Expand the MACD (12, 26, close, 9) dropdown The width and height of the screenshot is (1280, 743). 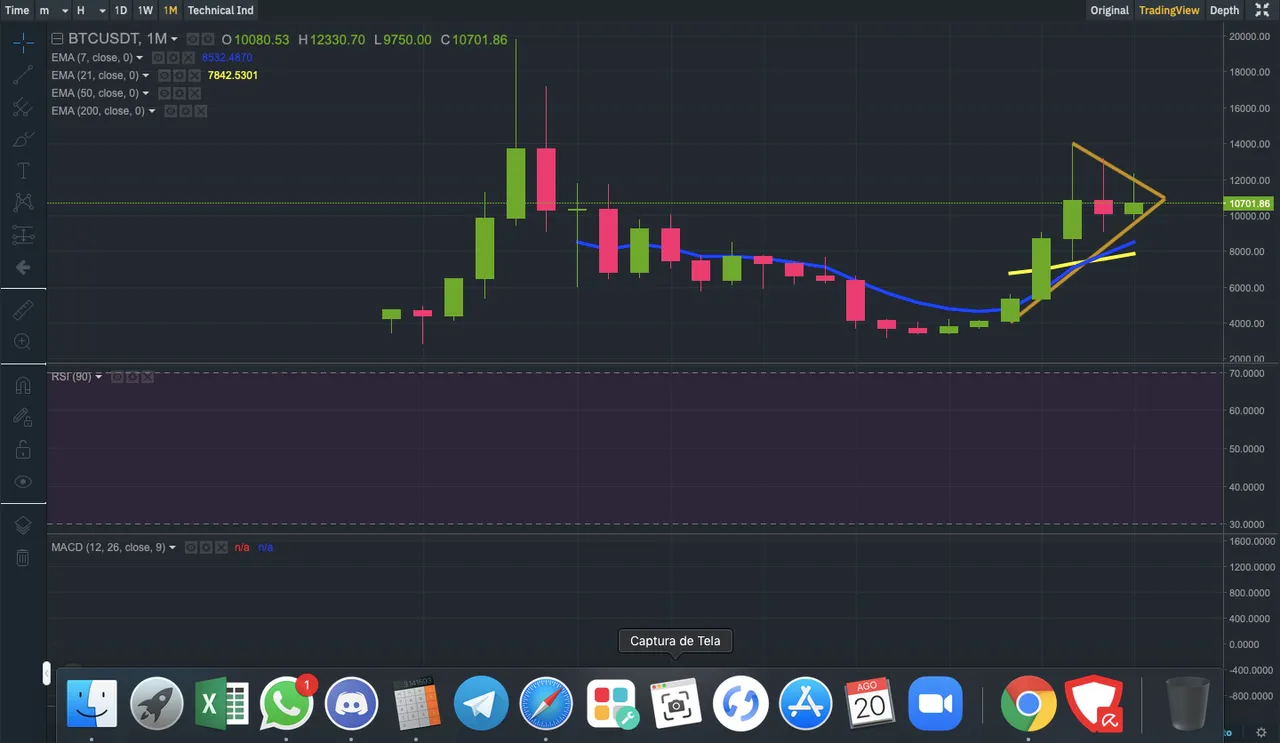(x=172, y=548)
